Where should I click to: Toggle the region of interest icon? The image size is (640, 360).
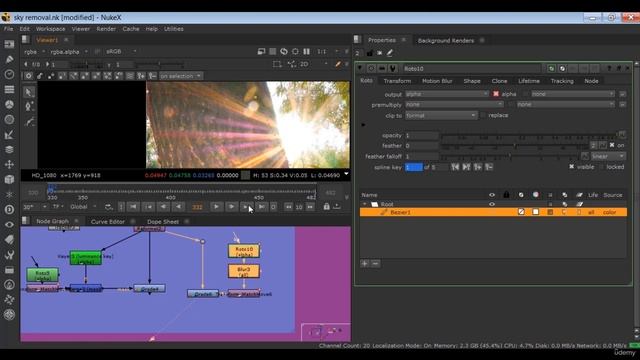click(x=277, y=64)
